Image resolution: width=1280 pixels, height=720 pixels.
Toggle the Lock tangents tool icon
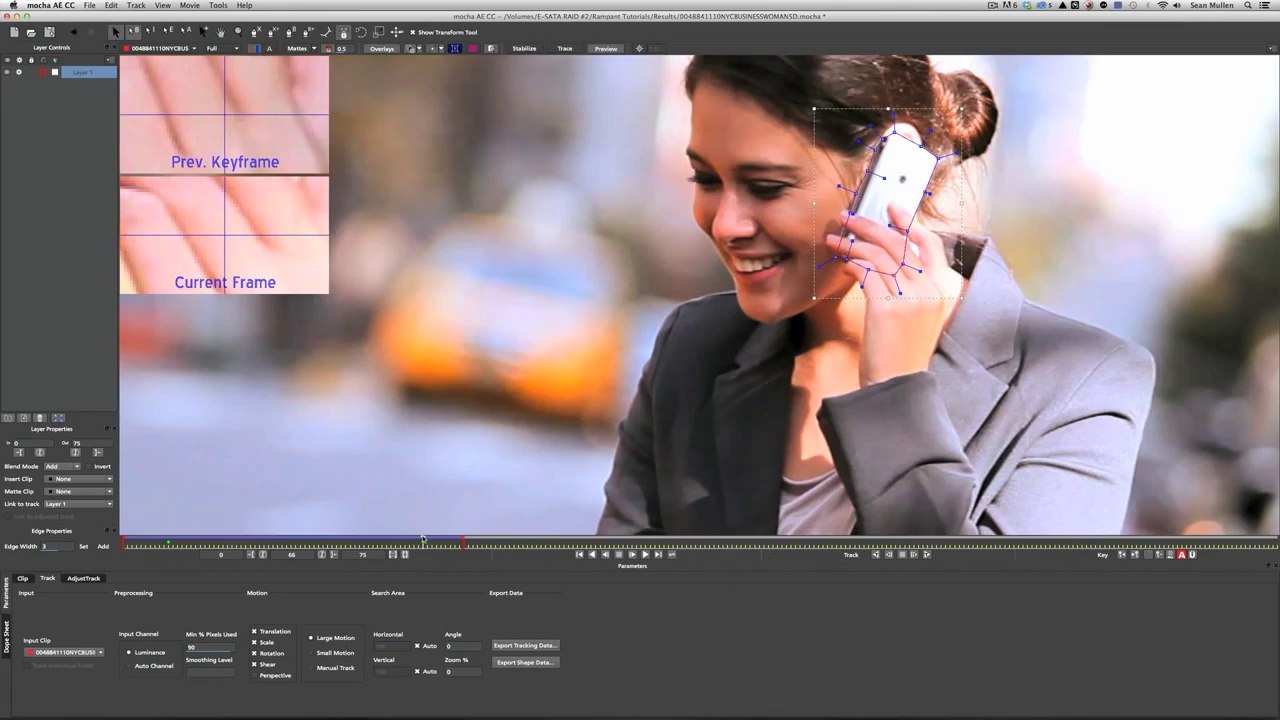click(x=343, y=32)
